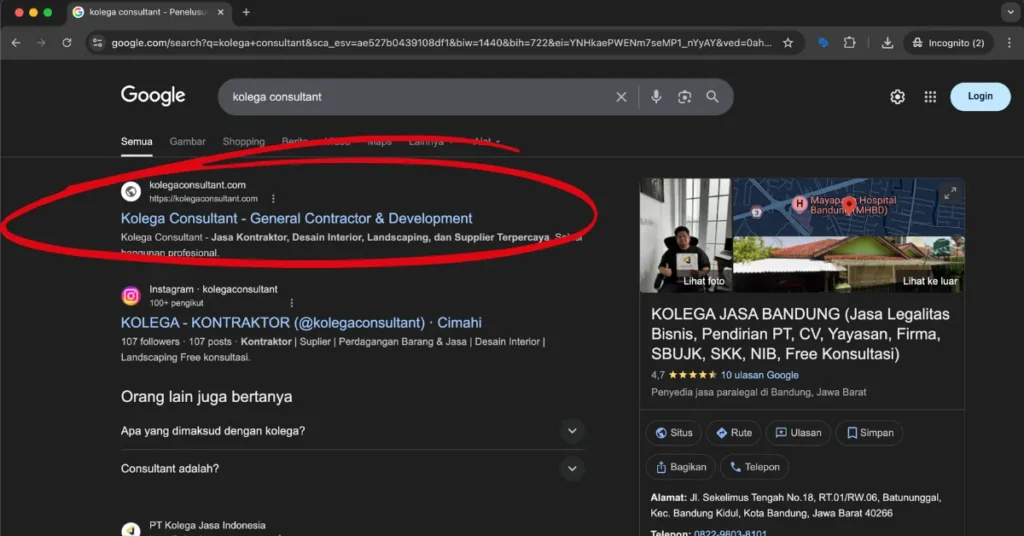Open Google quick settings gear
Image resolution: width=1024 pixels, height=536 pixels.
pyautogui.click(x=897, y=97)
